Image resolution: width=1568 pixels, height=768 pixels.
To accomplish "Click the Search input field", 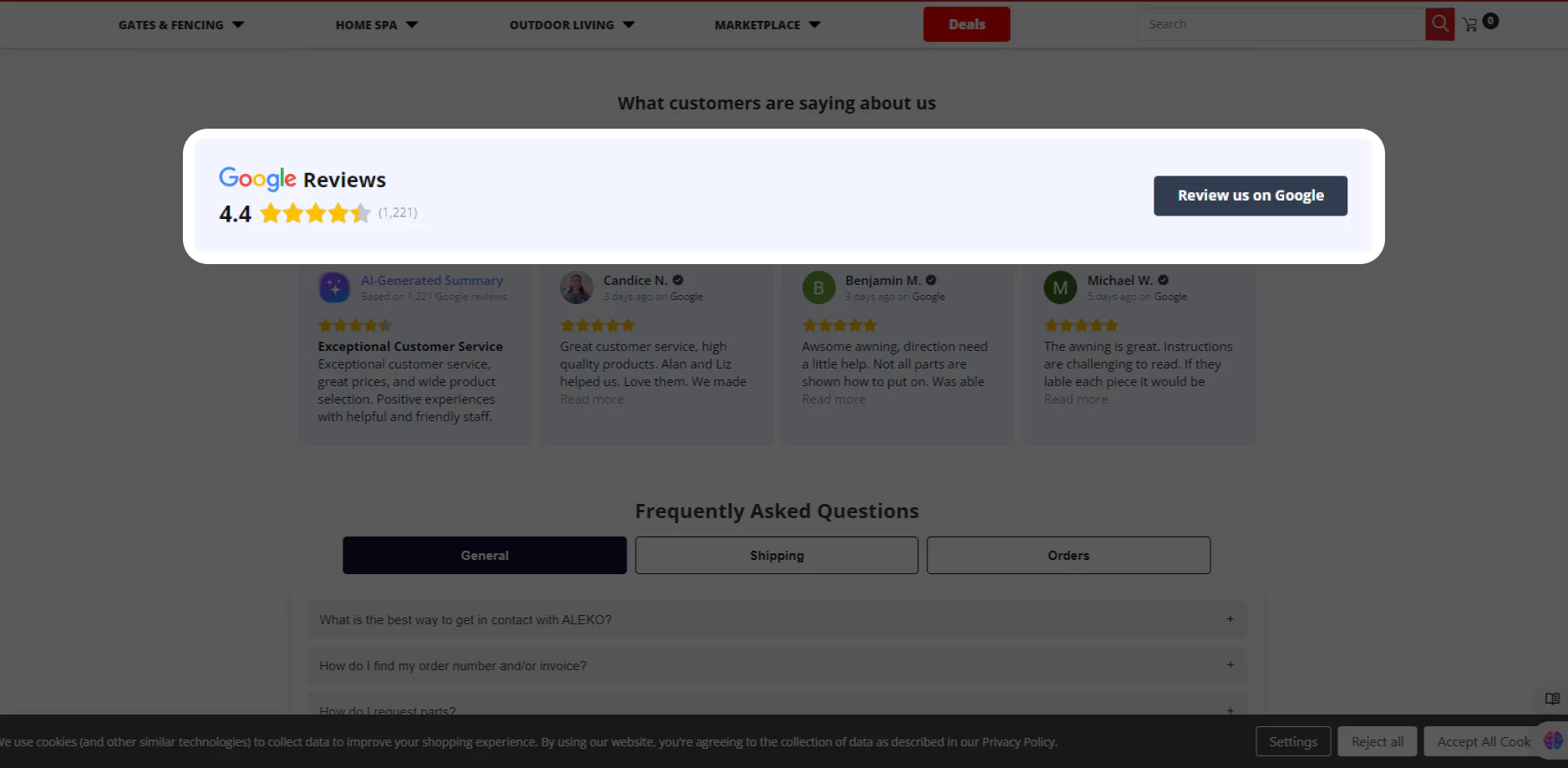I will 1281,24.
